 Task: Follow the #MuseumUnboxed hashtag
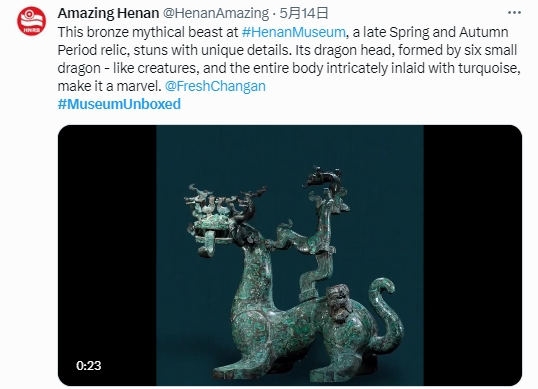[119, 104]
